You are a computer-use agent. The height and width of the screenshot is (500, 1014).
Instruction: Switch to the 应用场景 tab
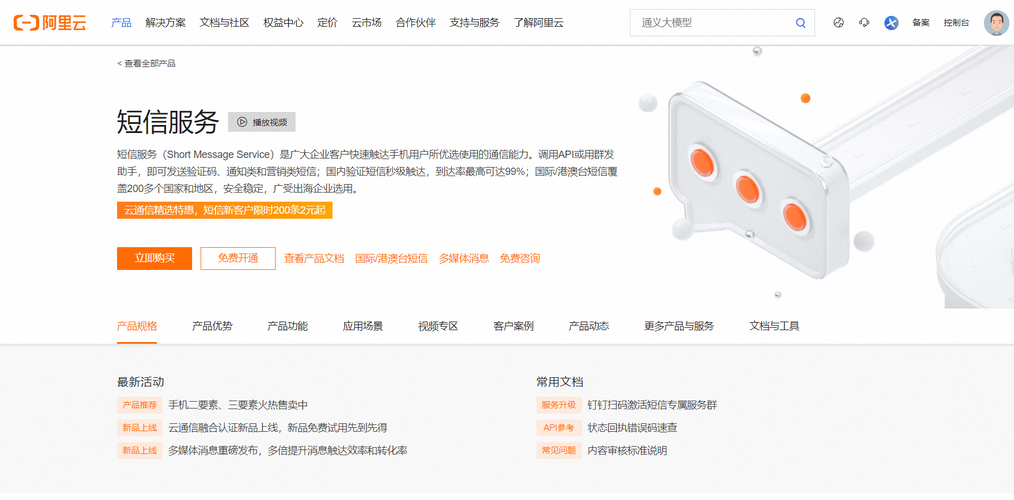click(x=363, y=326)
